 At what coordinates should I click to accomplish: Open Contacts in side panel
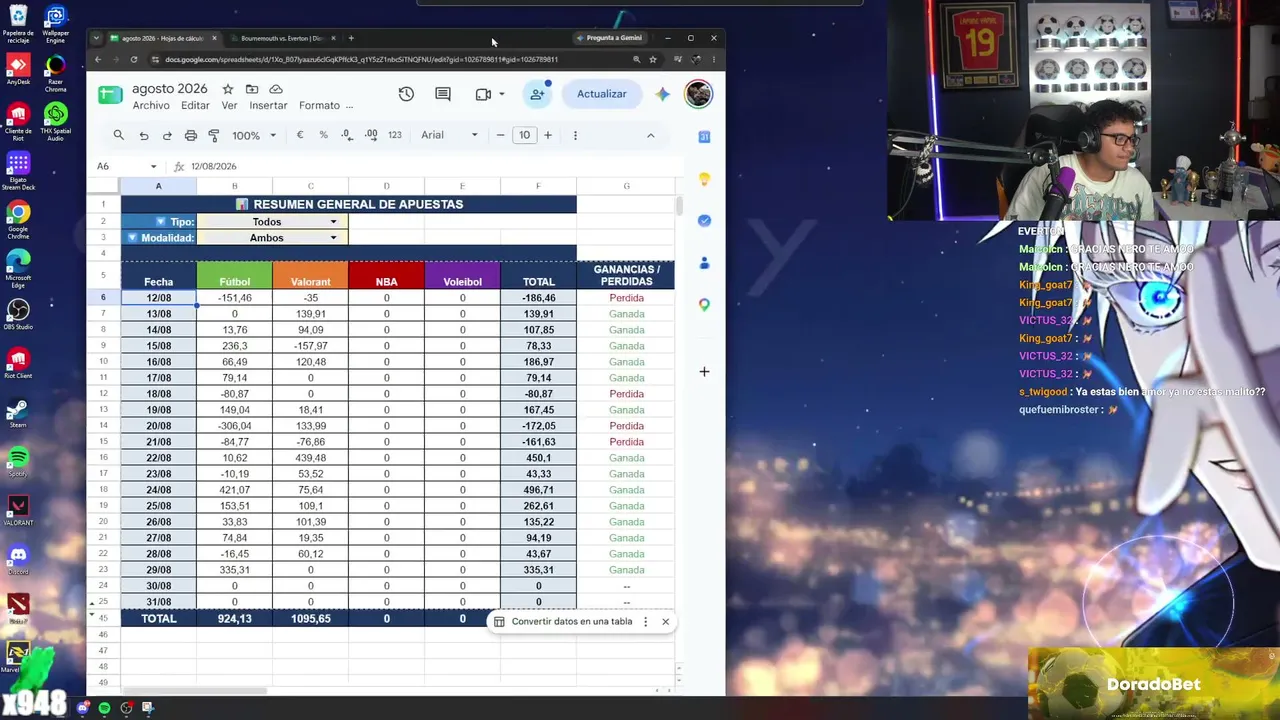tap(704, 263)
